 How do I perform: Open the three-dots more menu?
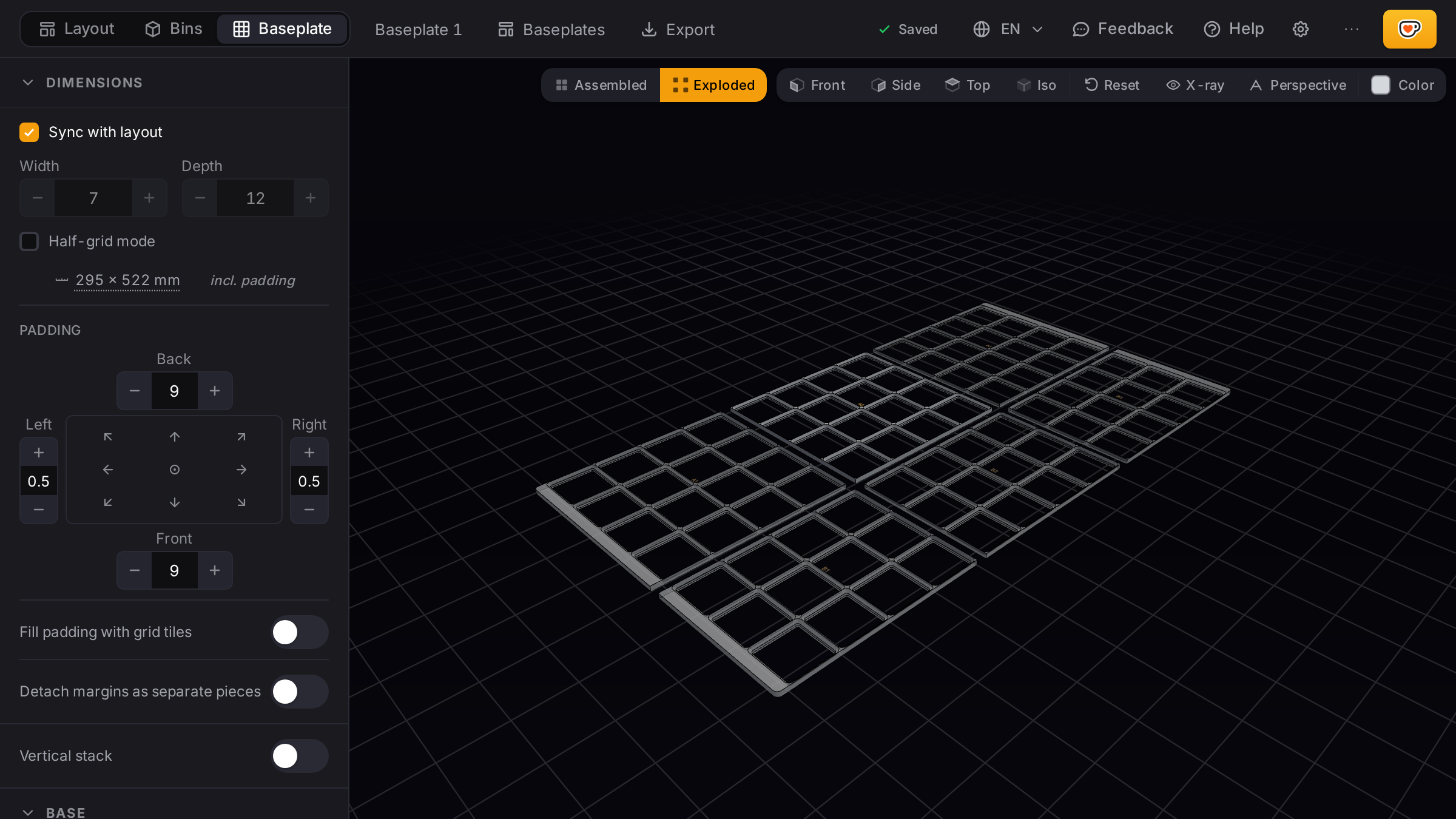point(1352,29)
